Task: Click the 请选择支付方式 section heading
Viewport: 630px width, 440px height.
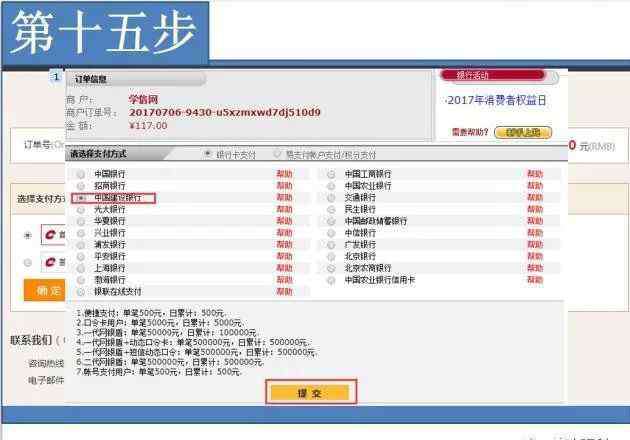Action: click(98, 153)
